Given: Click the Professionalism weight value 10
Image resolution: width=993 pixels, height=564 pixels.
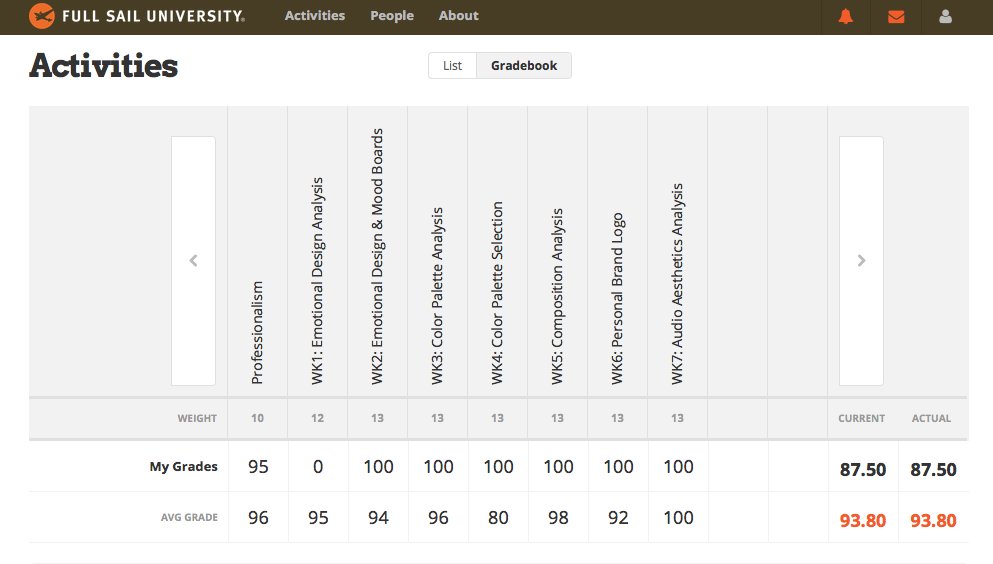Looking at the screenshot, I should (x=257, y=418).
